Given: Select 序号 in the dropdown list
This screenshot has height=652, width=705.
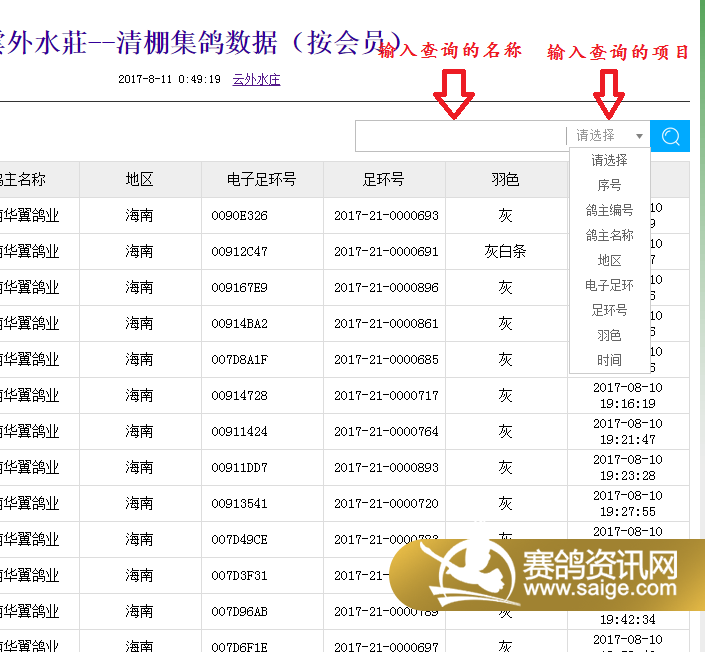Looking at the screenshot, I should [609, 185].
